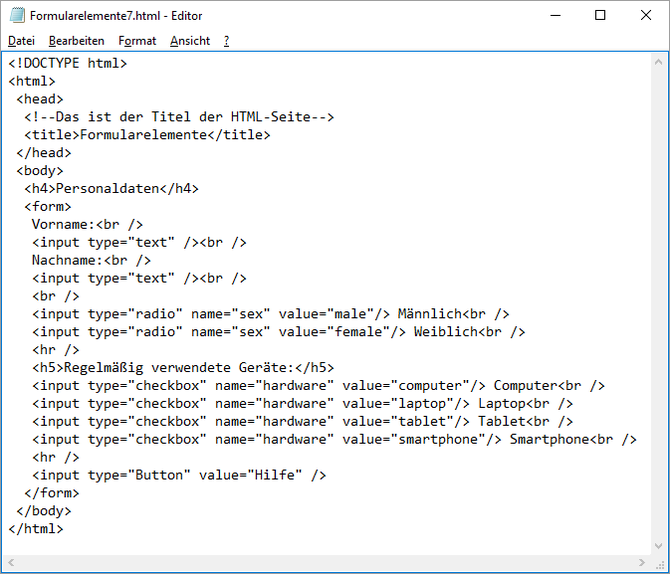This screenshot has height=574, width=670.
Task: Click the checkbox line with value="computer"
Action: click(x=318, y=386)
